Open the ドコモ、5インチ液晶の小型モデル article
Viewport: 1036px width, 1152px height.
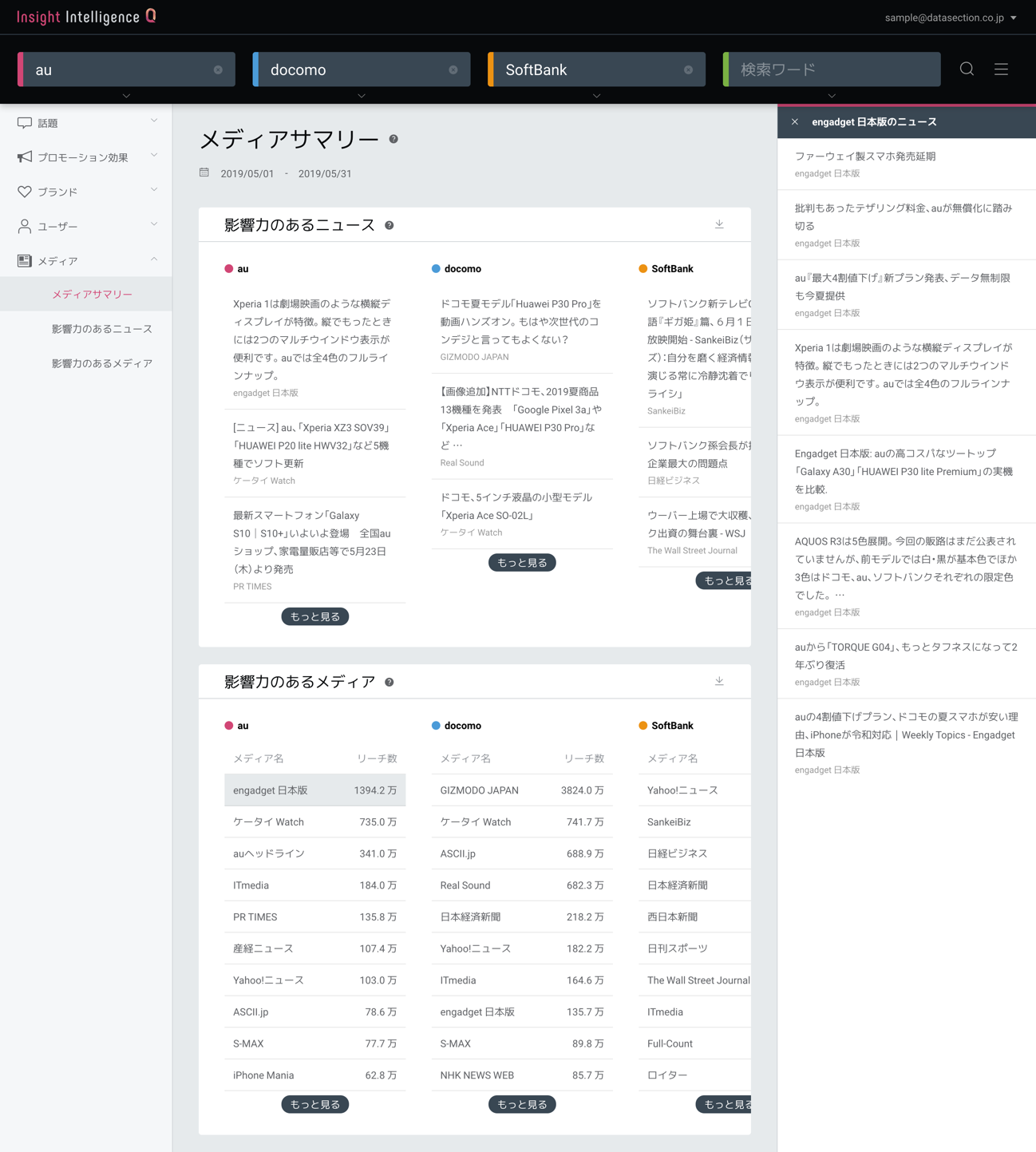click(x=522, y=514)
